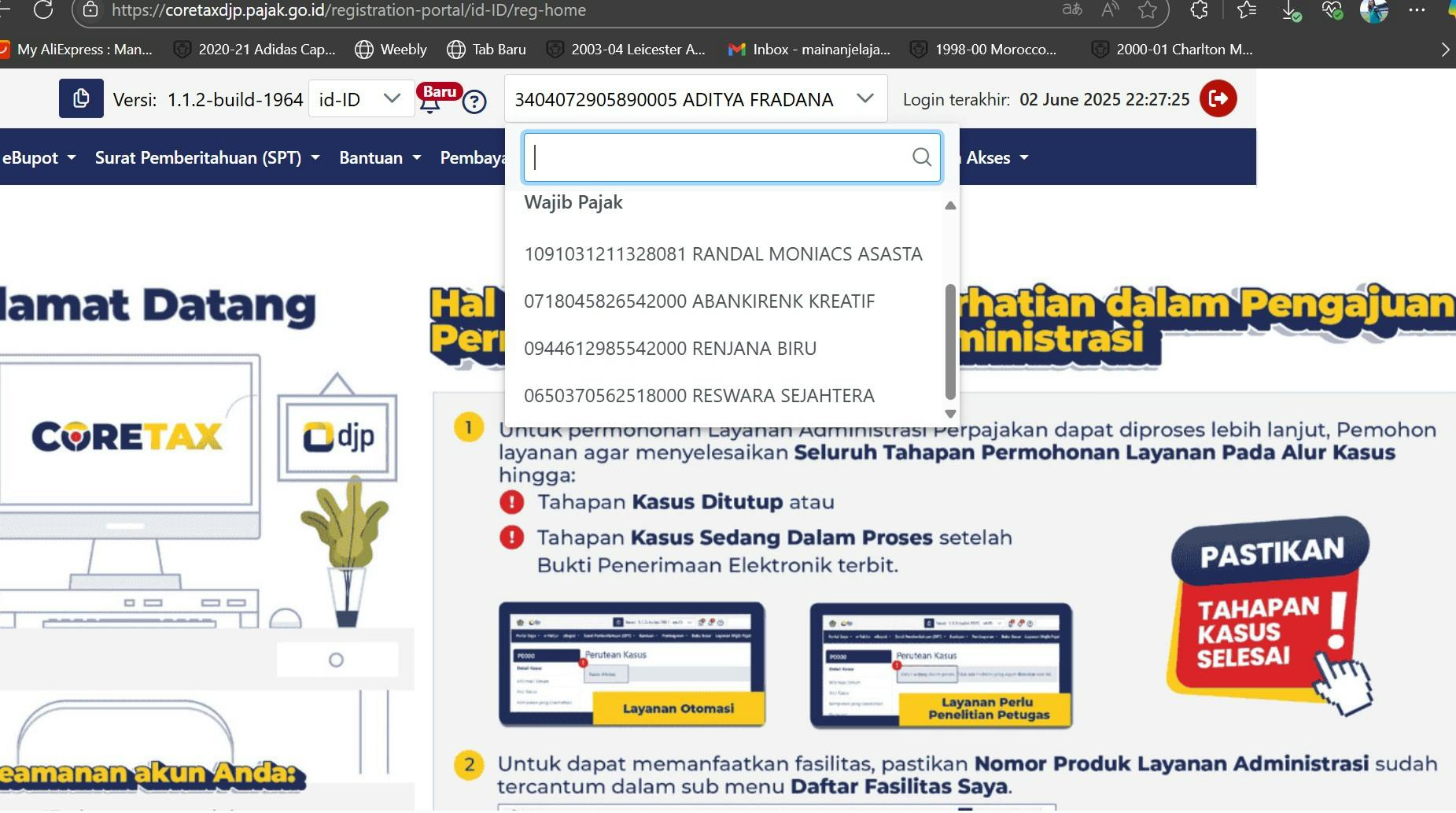Show browser downloads
The width and height of the screenshot is (1456, 813).
[1290, 10]
